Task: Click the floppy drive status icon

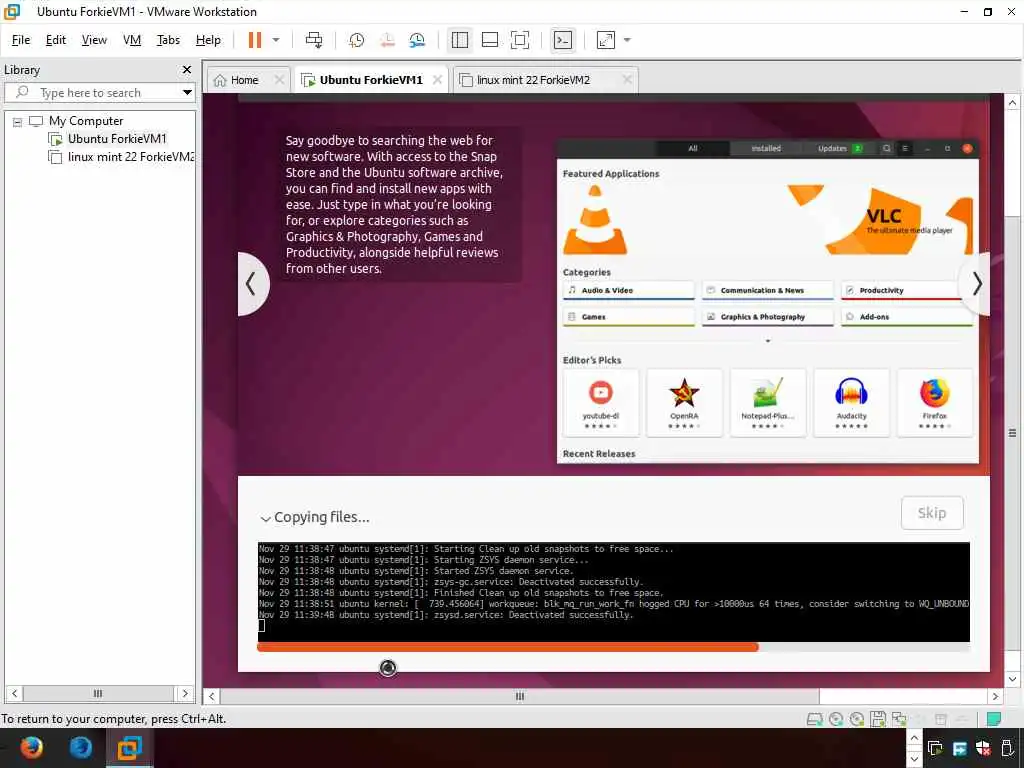Action: 878,719
